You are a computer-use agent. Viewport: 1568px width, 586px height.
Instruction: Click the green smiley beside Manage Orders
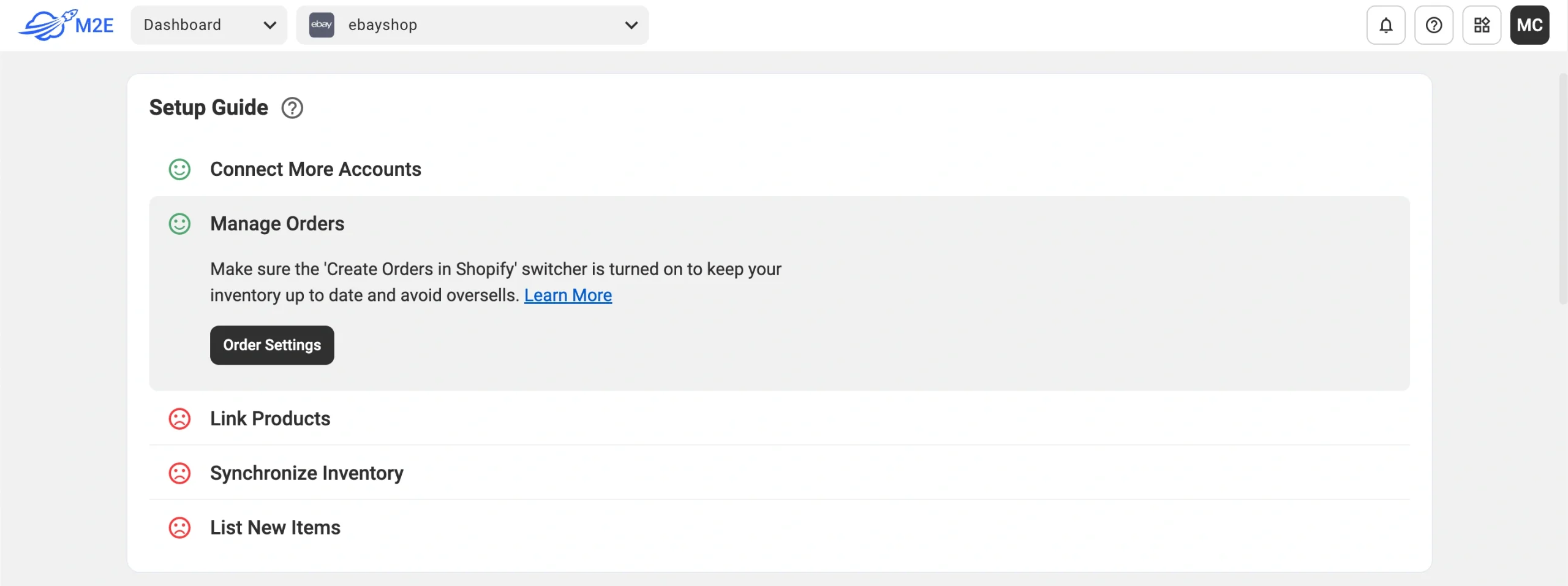tap(179, 224)
